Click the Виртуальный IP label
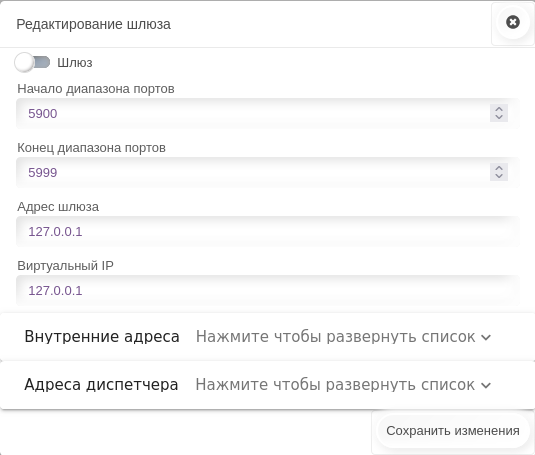 (65, 265)
